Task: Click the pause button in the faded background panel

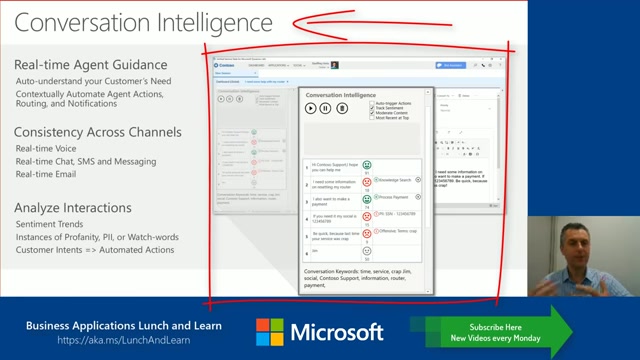Action: point(230,99)
